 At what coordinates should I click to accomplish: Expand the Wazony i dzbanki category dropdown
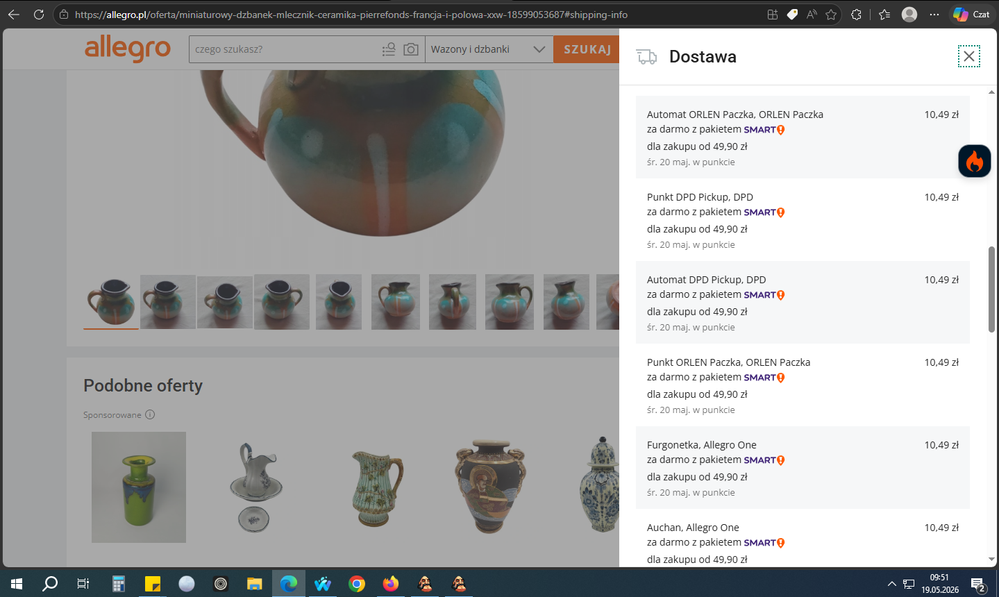(489, 49)
